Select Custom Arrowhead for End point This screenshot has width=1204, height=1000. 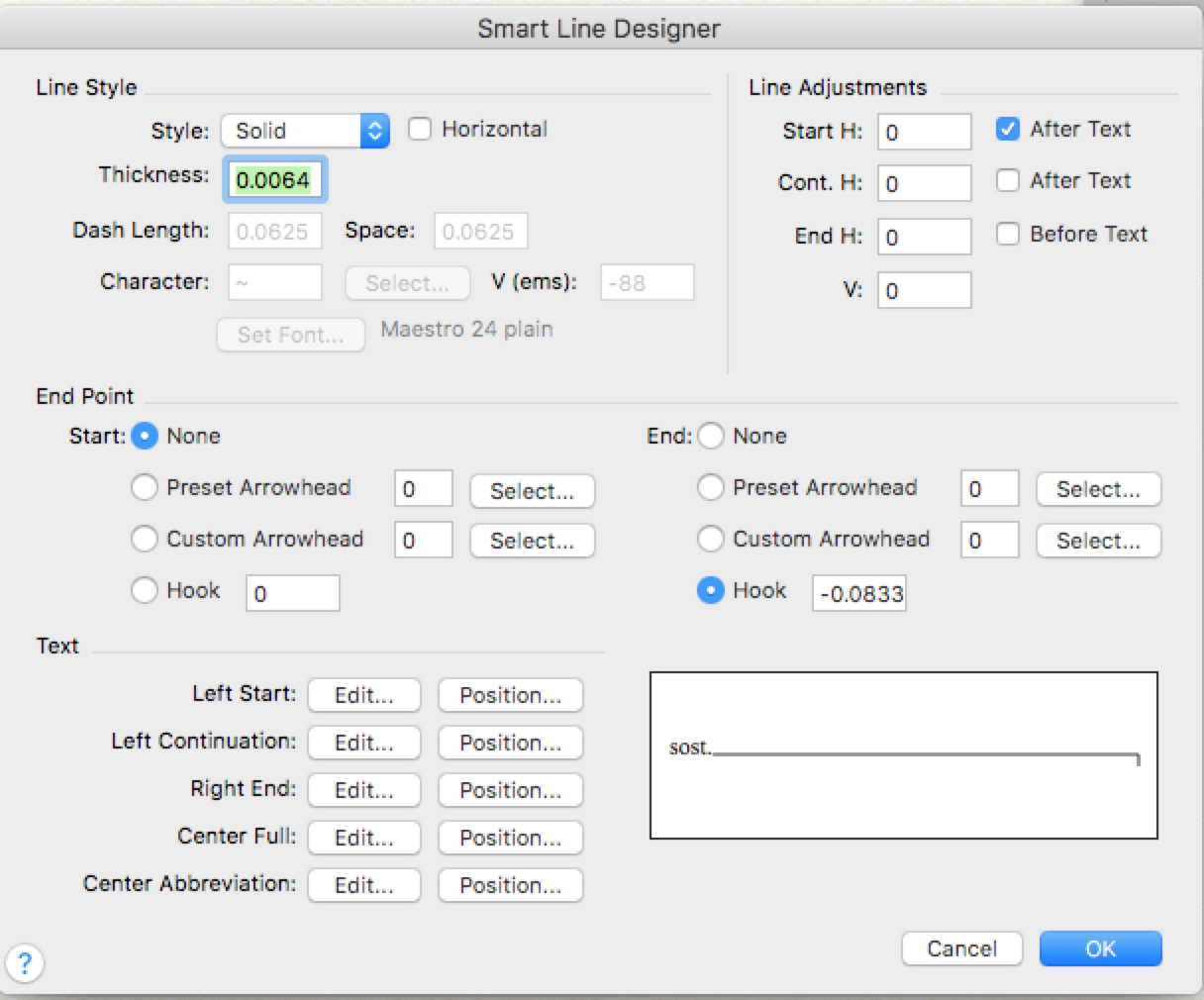711,539
